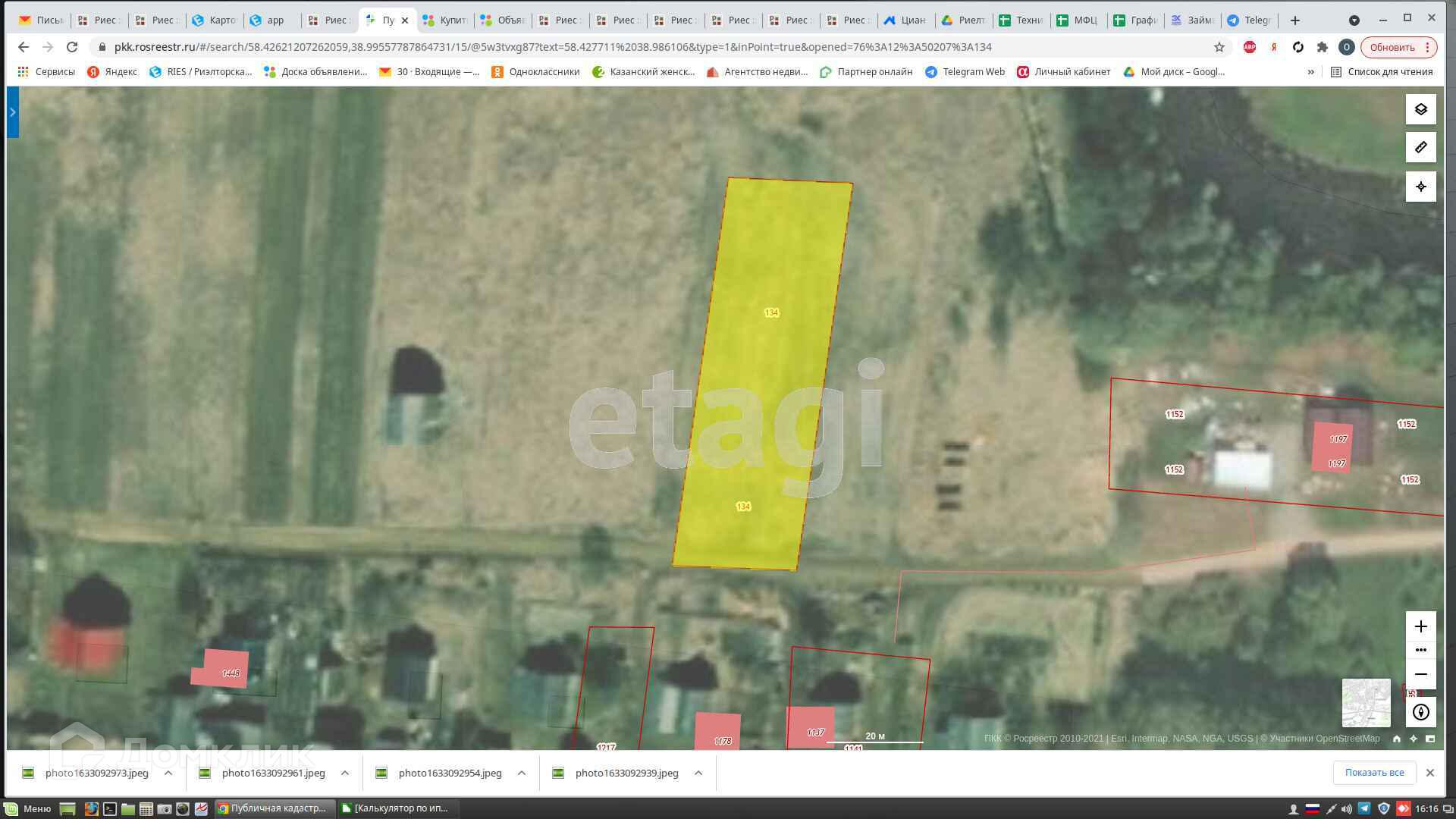The height and width of the screenshot is (819, 1456).
Task: Reload the page in browser
Action: [72, 47]
